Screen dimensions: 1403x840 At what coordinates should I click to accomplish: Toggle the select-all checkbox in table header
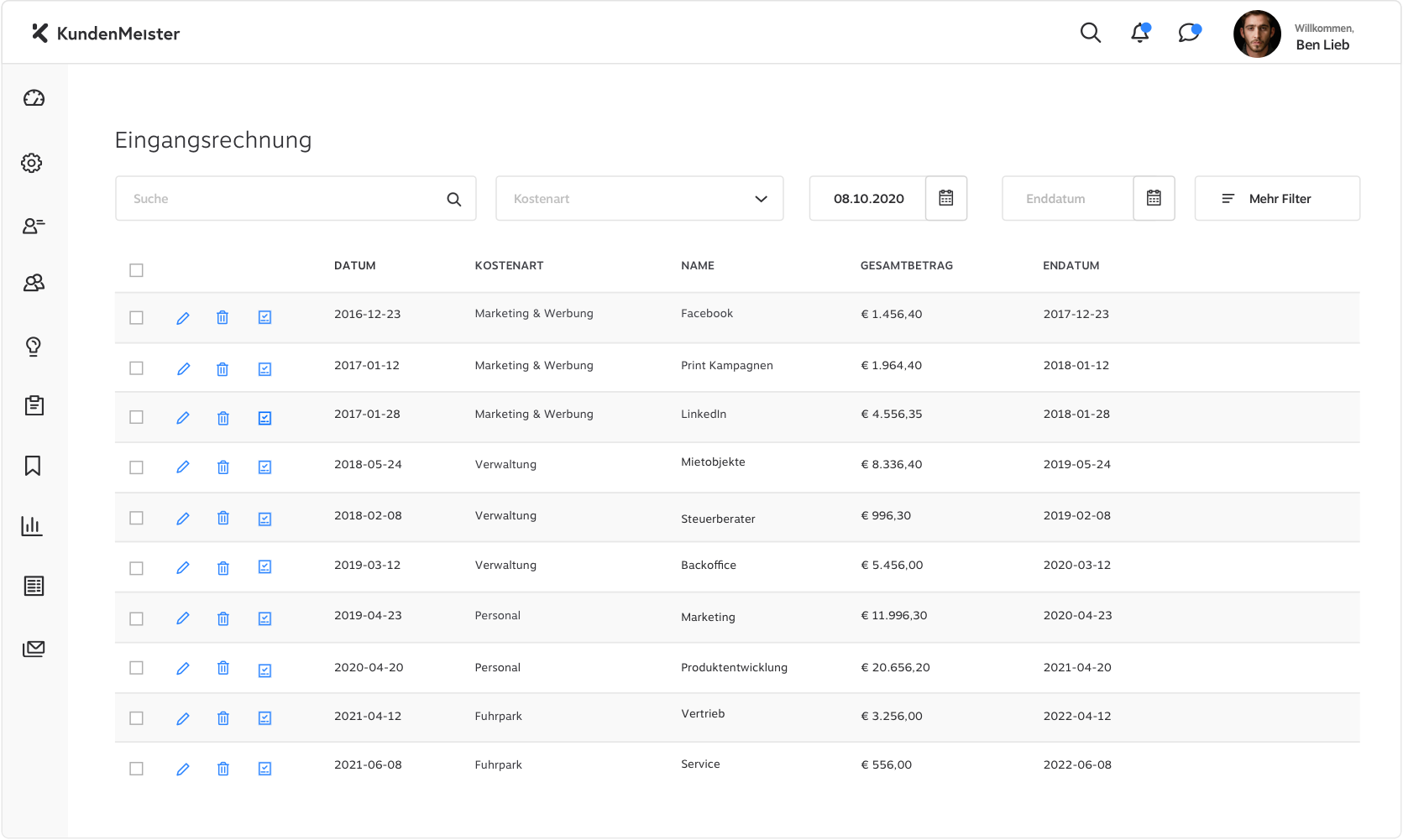(x=136, y=270)
